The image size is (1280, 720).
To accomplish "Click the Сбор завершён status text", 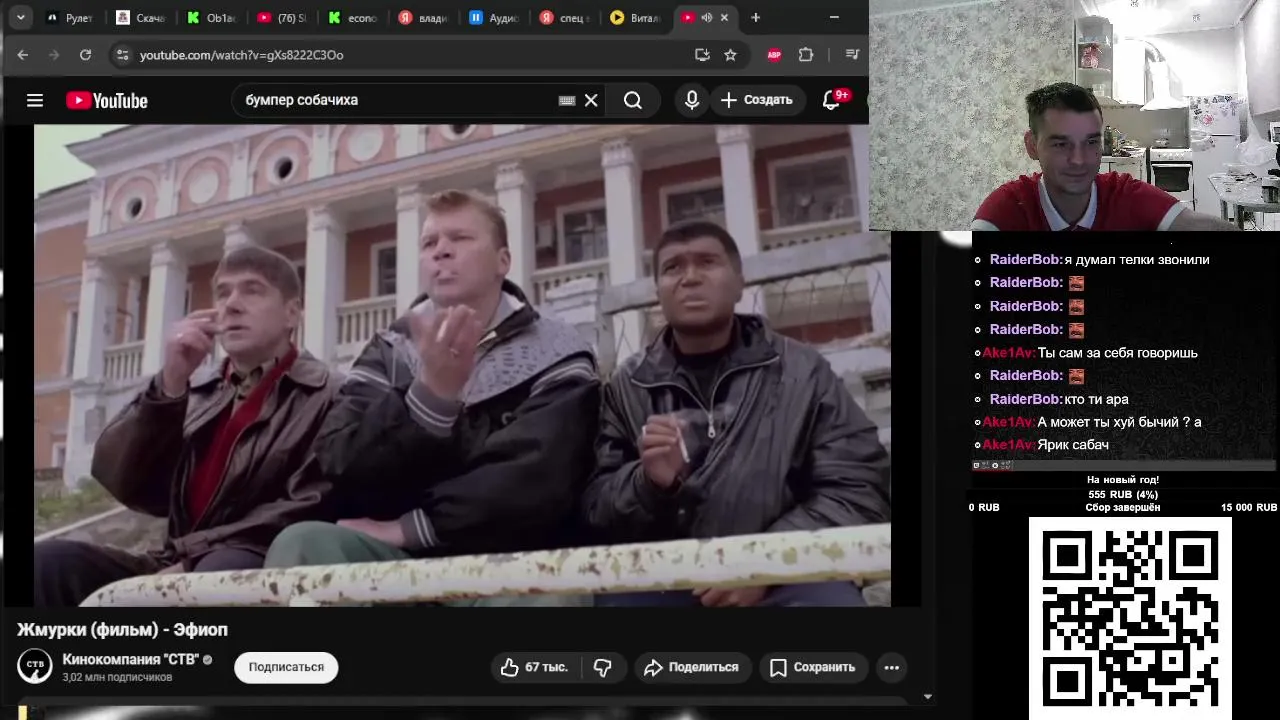I will tap(1123, 508).
